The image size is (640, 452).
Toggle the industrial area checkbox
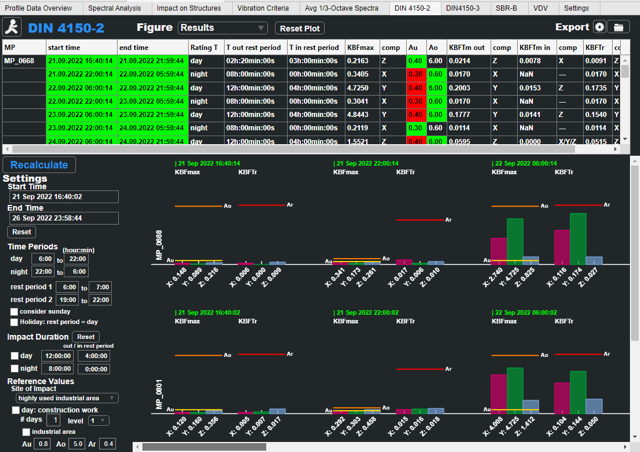pos(27,432)
